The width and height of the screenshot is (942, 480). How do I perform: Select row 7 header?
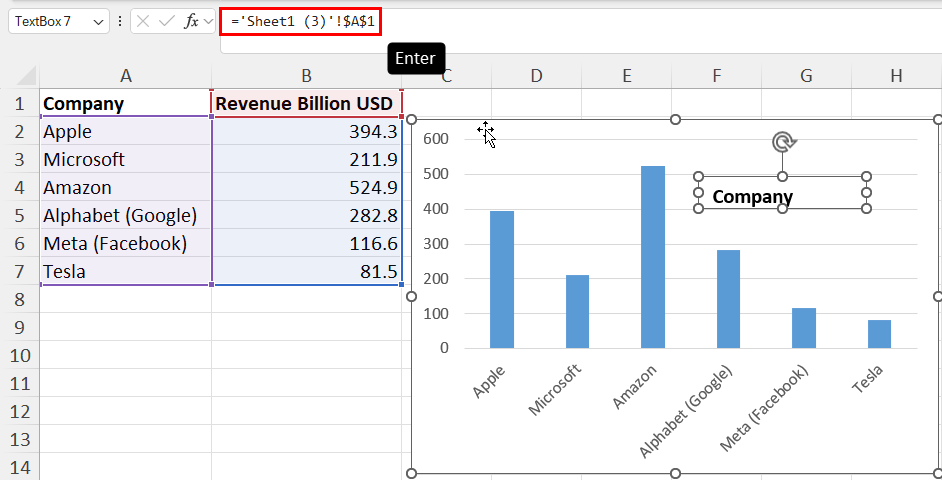20,272
